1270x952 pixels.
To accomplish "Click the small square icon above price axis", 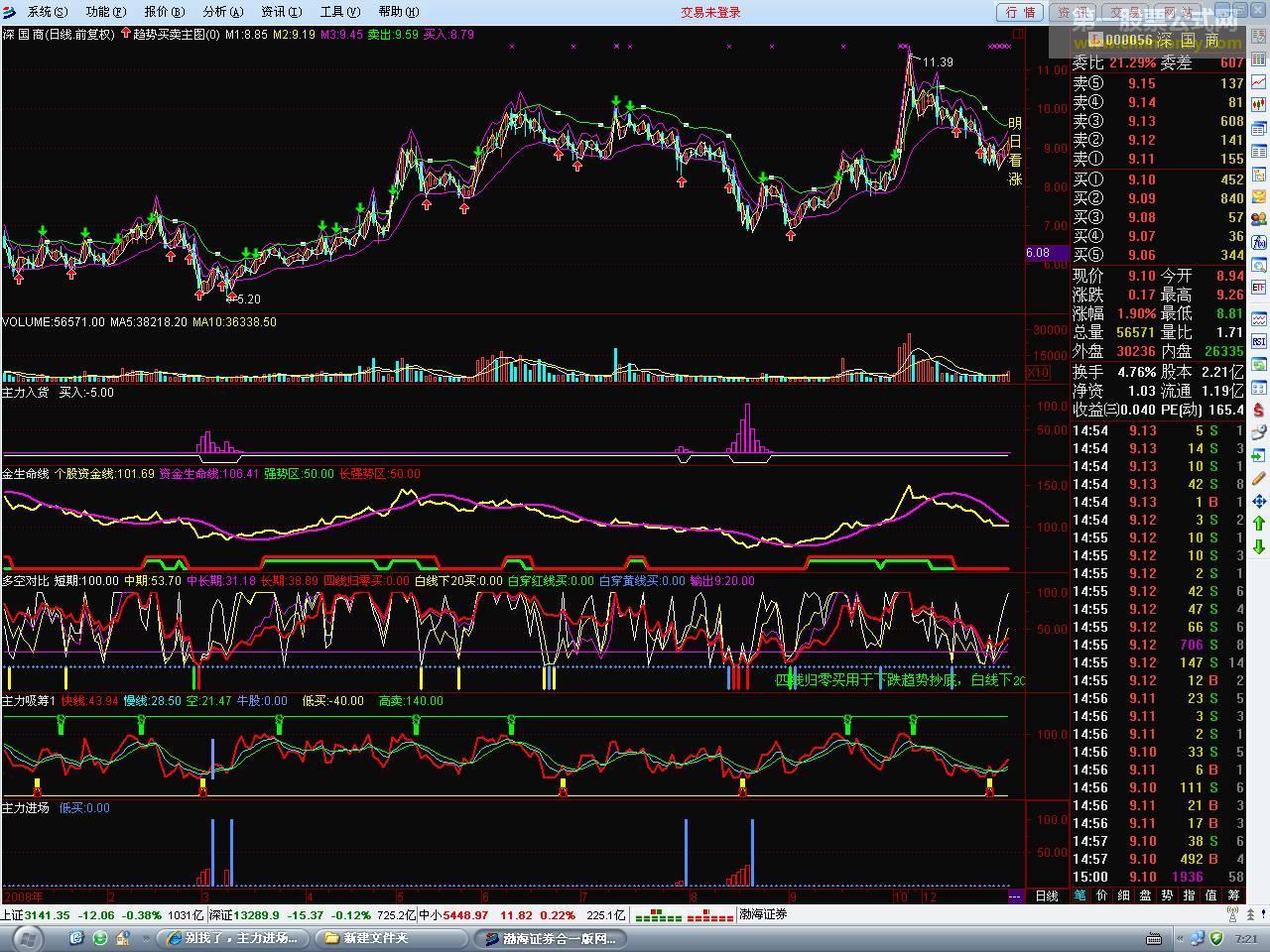I will click(x=1016, y=34).
